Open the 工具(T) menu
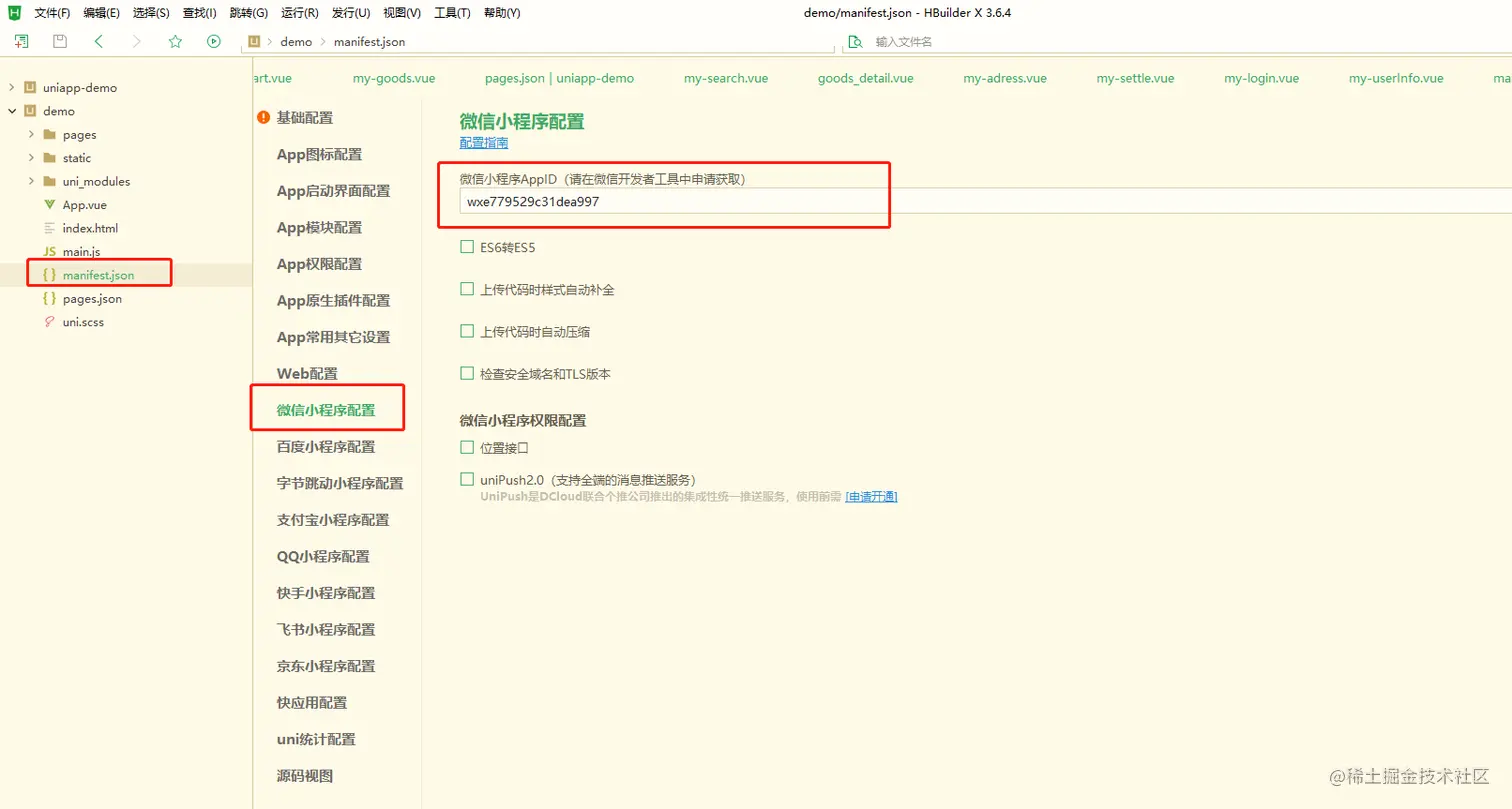 click(453, 13)
